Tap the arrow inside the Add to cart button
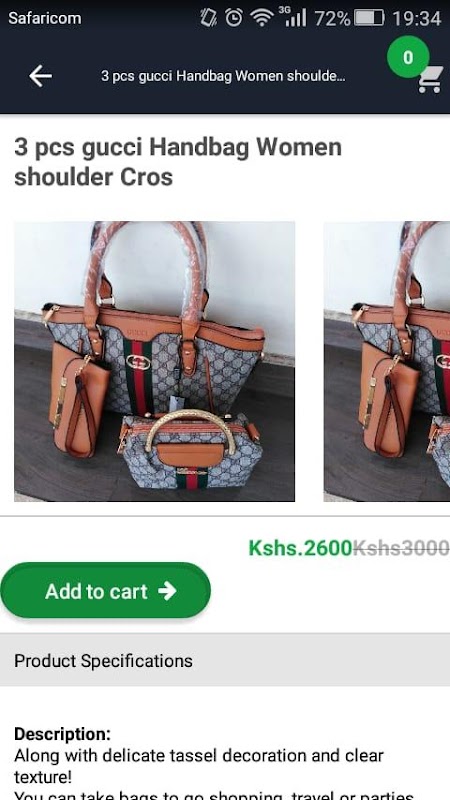Viewport: 450px width, 800px height. point(167,591)
